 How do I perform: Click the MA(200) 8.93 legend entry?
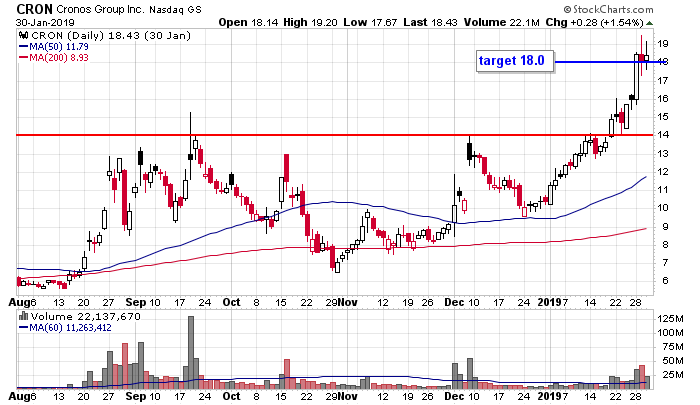58,57
